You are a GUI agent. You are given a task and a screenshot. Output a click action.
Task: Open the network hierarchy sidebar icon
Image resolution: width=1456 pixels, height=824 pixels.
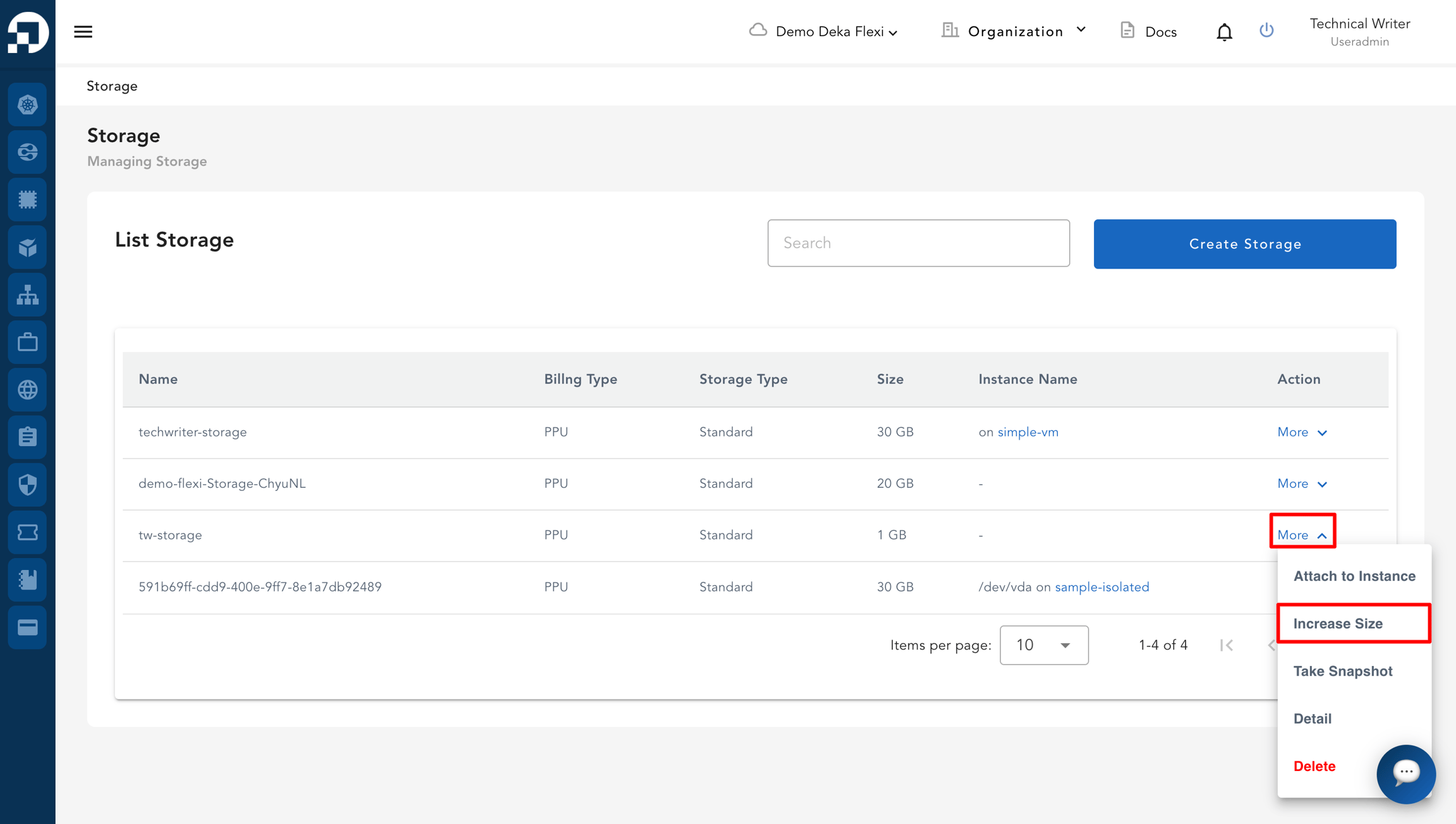(x=27, y=294)
